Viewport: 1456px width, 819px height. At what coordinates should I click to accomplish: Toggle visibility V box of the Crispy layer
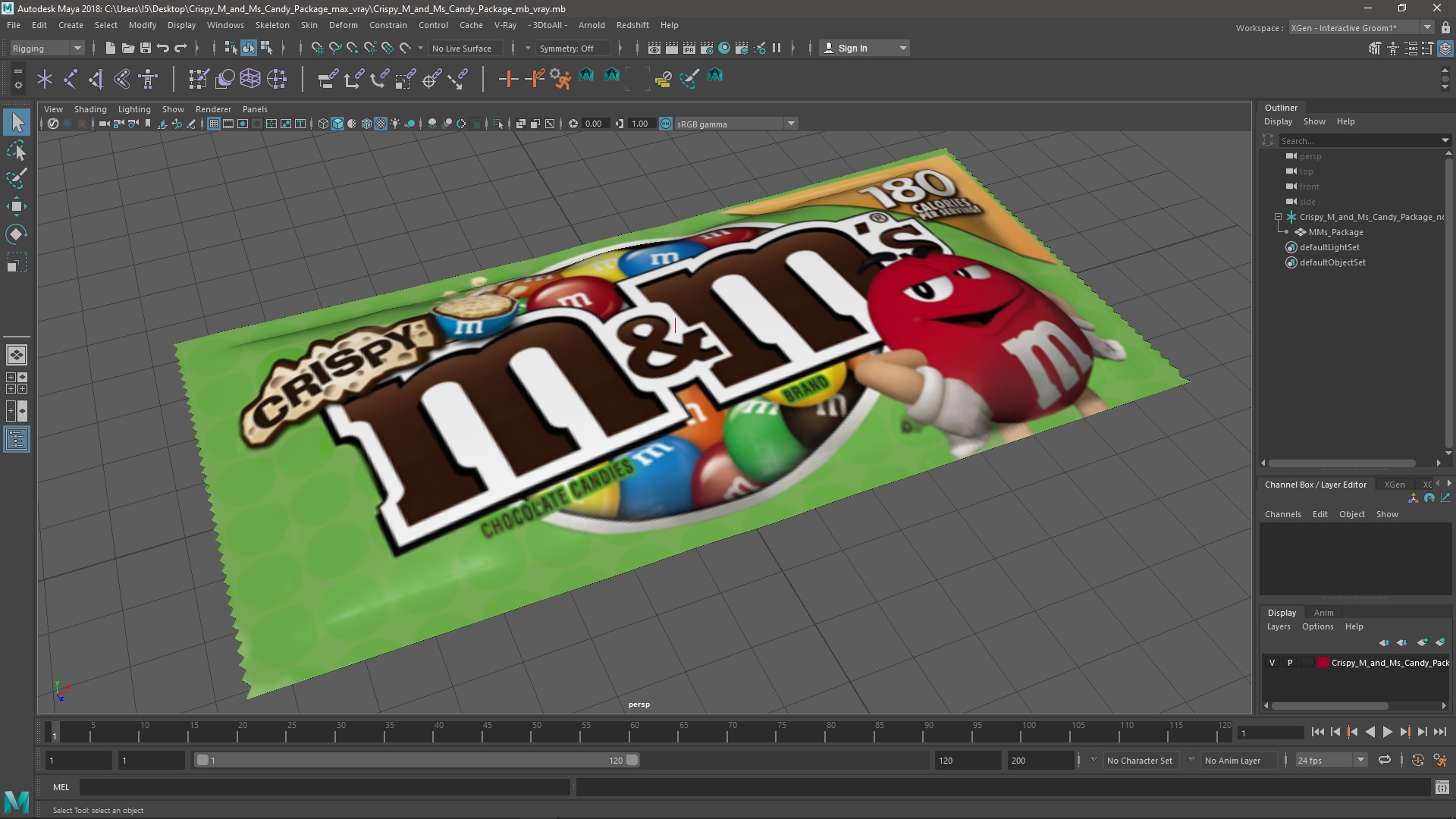pyautogui.click(x=1272, y=663)
